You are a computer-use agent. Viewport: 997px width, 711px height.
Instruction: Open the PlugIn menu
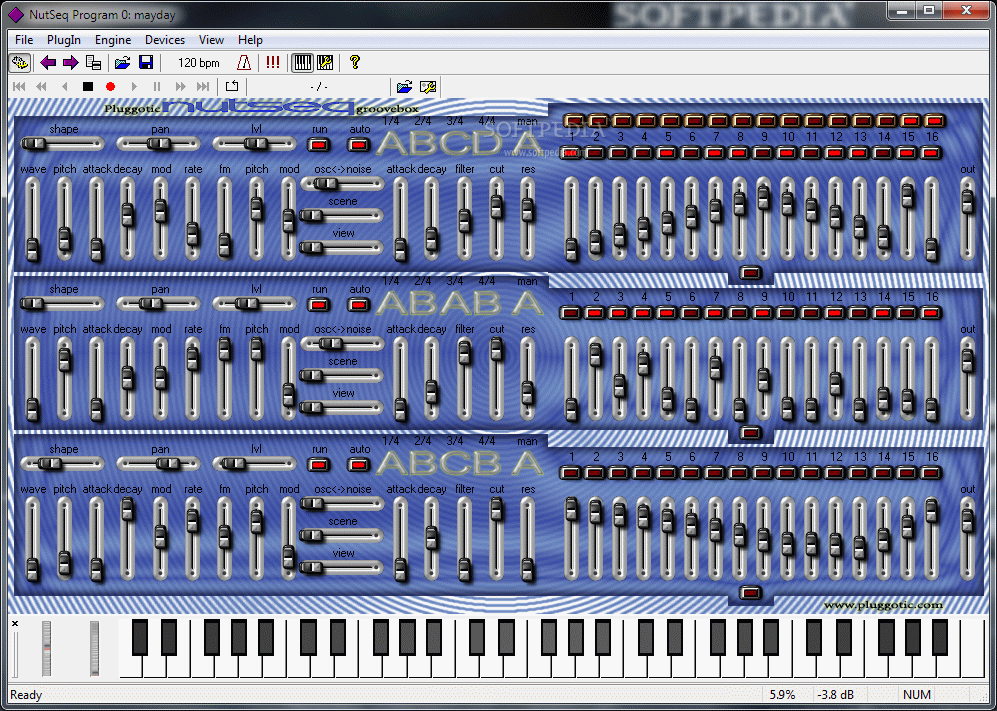pyautogui.click(x=64, y=39)
